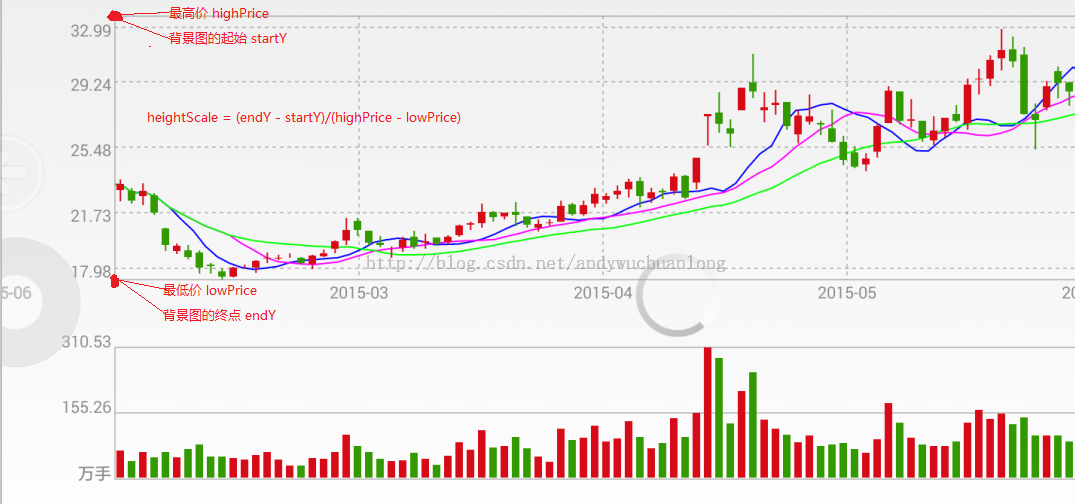Click the 29.24 price axis label

(90, 85)
